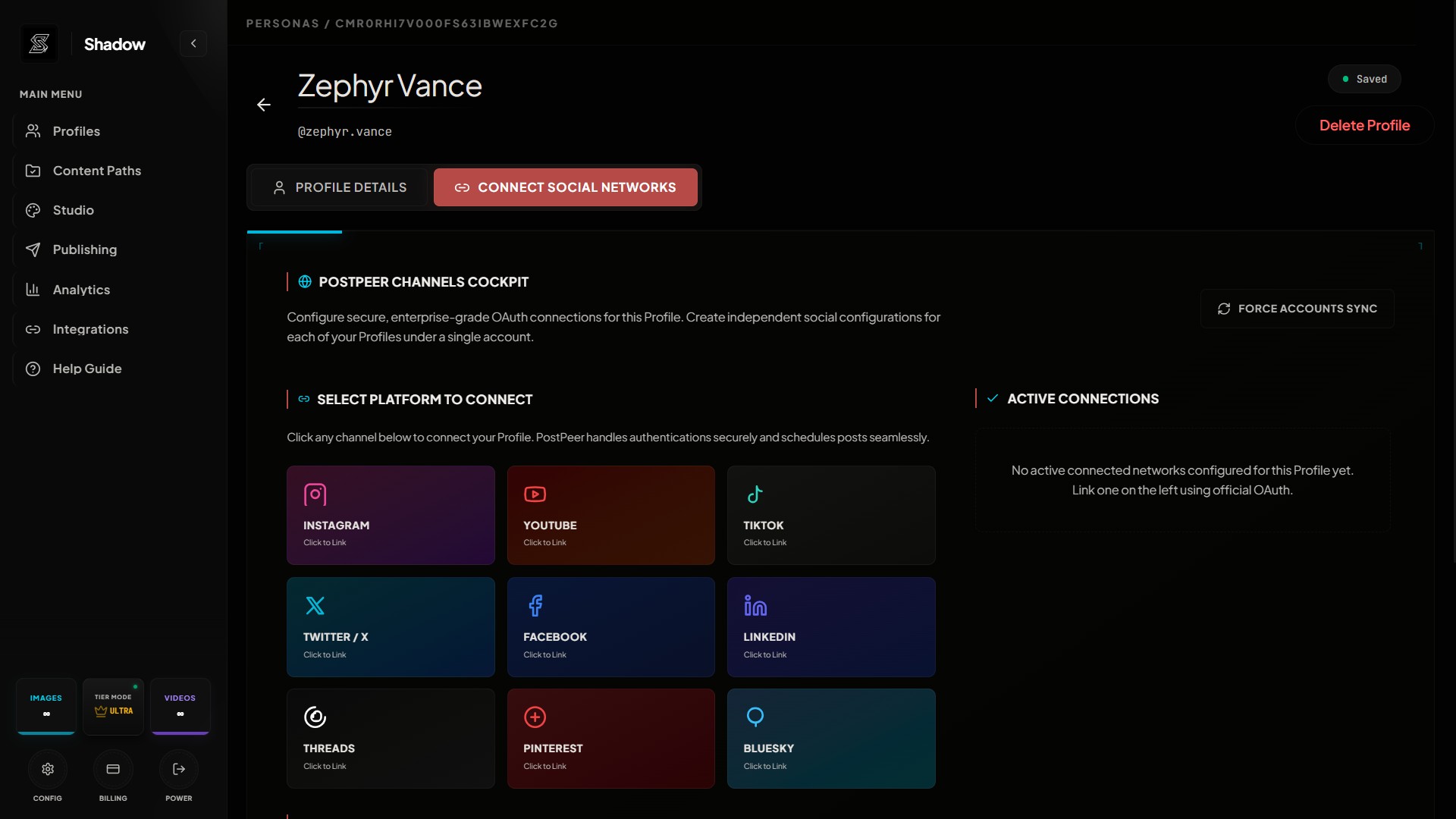The image size is (1456, 819).
Task: Click the Delete Profile button
Action: [x=1364, y=125]
